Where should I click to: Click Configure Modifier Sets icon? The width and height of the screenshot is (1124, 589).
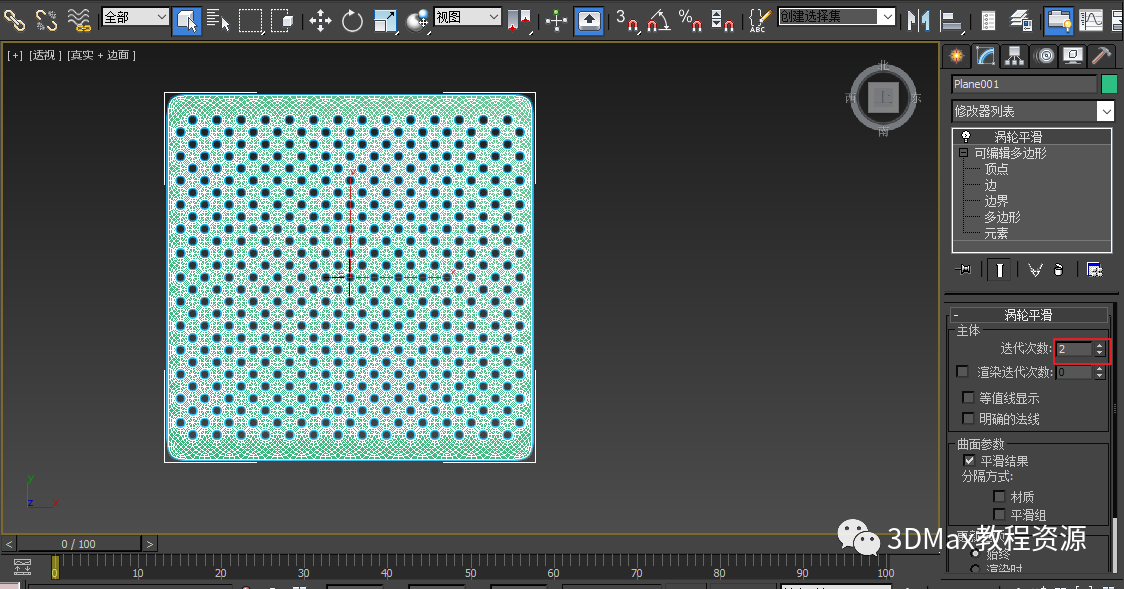coord(1094,269)
